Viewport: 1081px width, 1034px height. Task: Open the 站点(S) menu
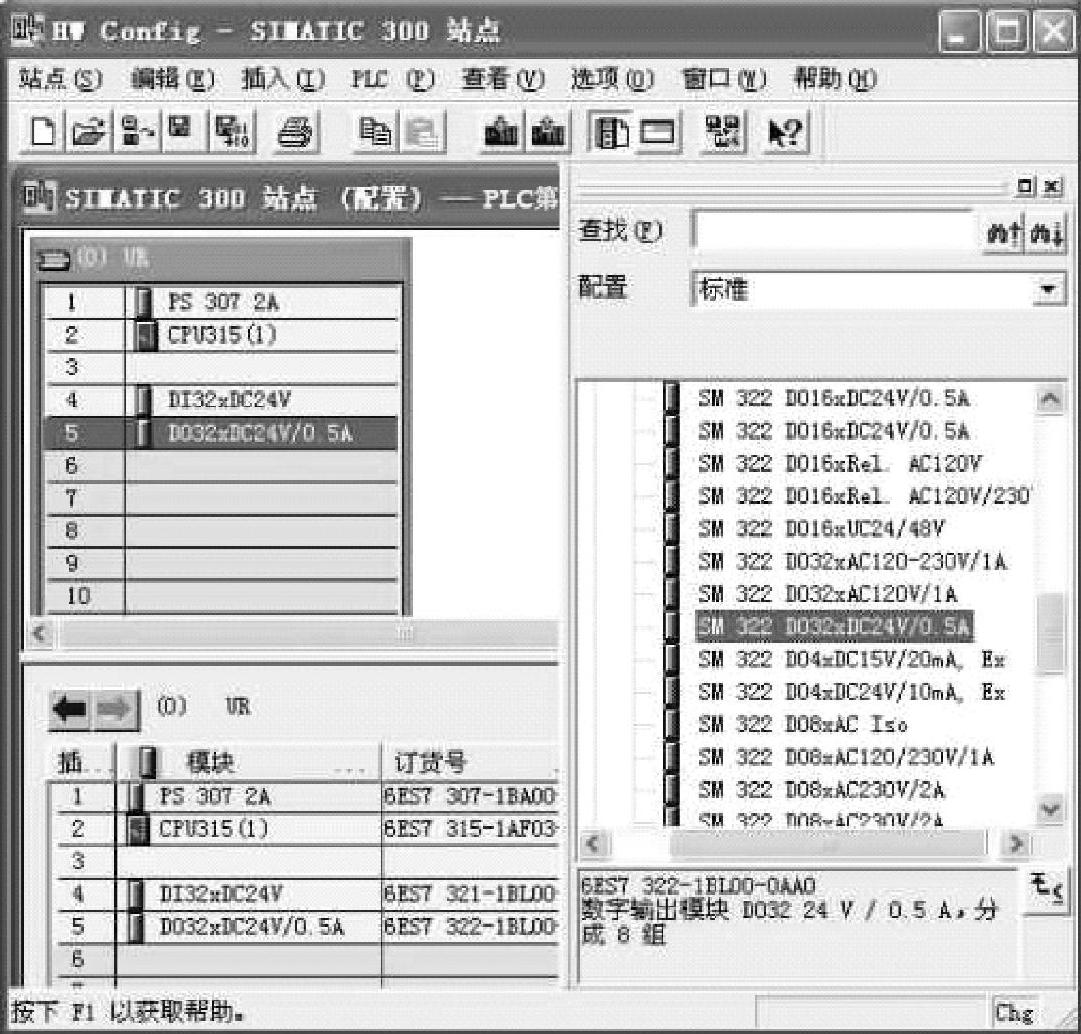coord(60,79)
